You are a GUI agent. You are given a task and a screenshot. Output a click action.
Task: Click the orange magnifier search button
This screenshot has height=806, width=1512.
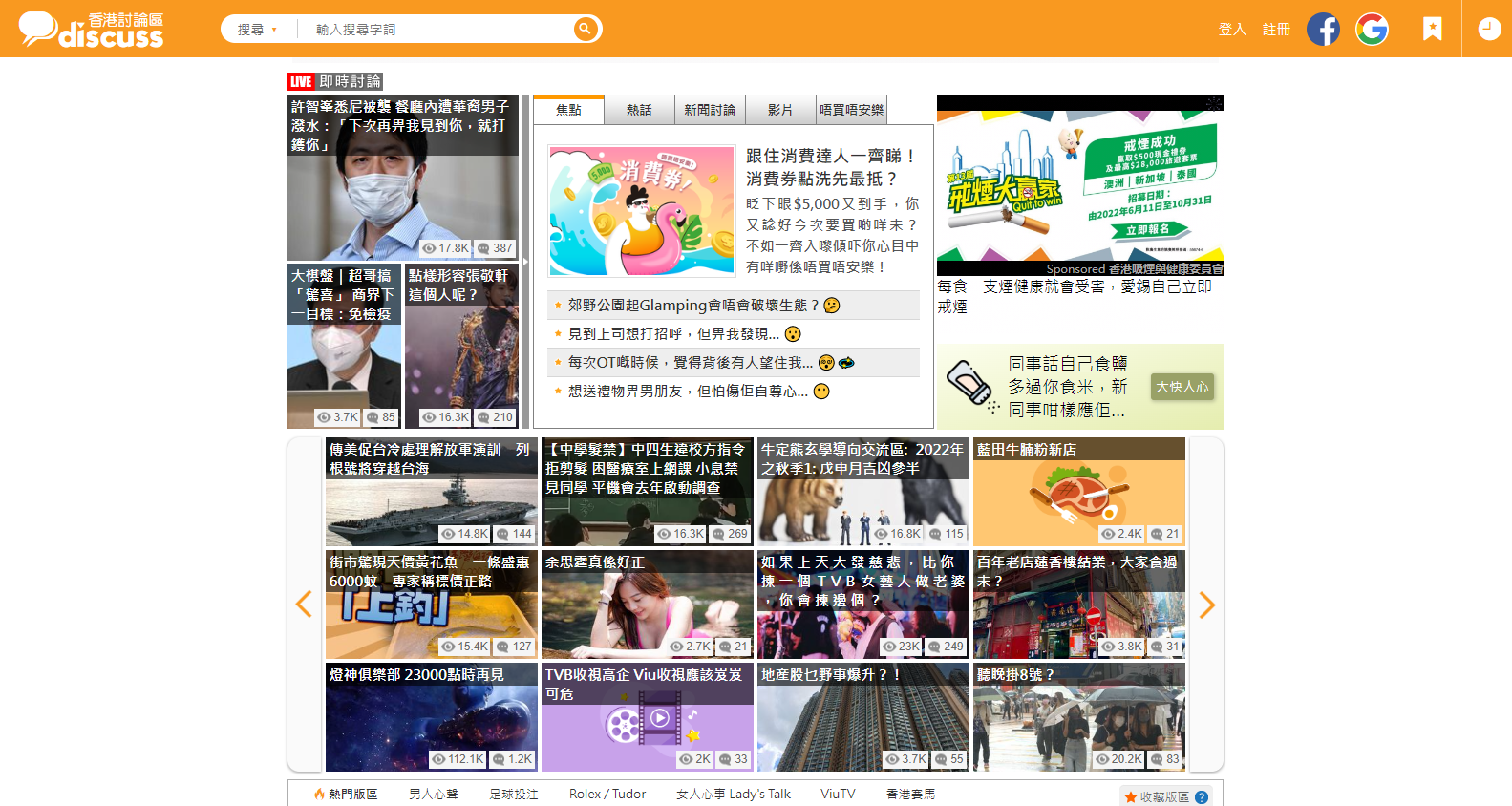tap(586, 29)
